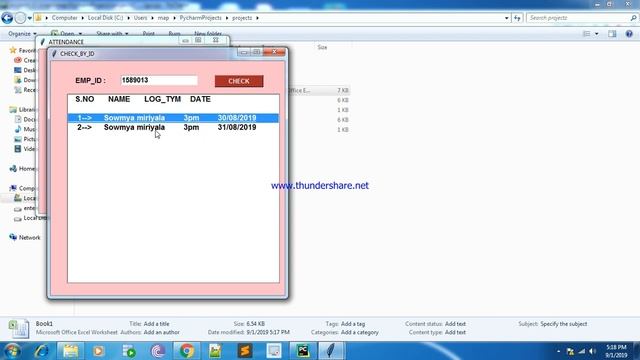Image resolution: width=640 pixels, height=360 pixels.
Task: Open the Share with menu
Action: pos(112,33)
